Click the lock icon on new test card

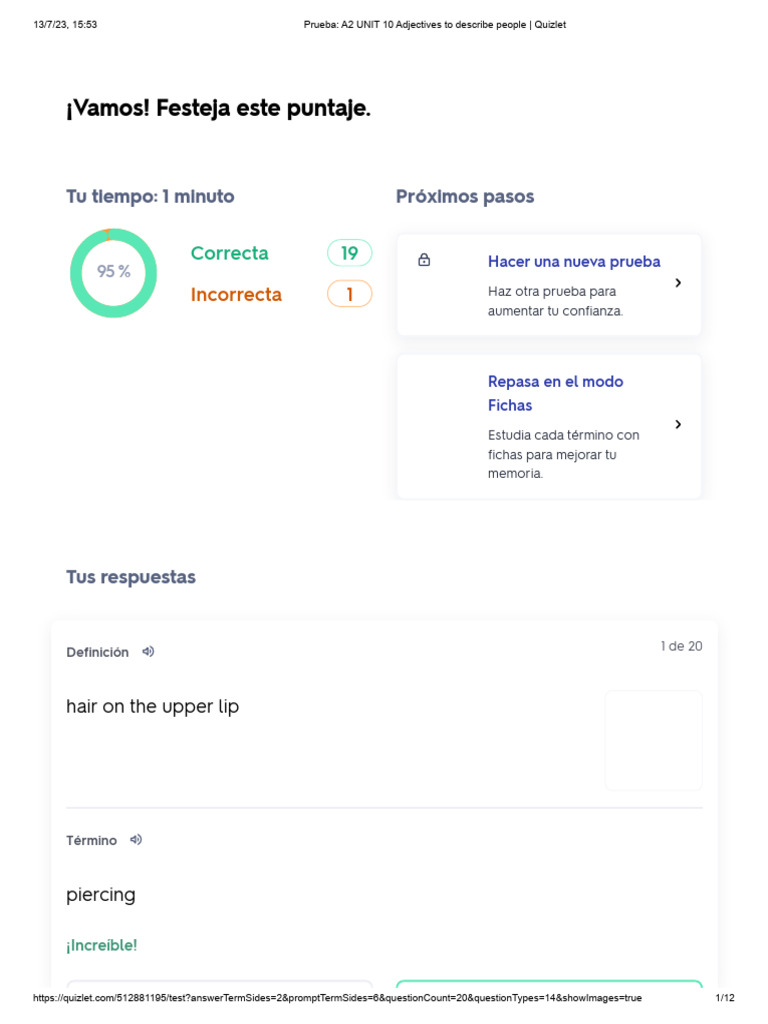424,260
